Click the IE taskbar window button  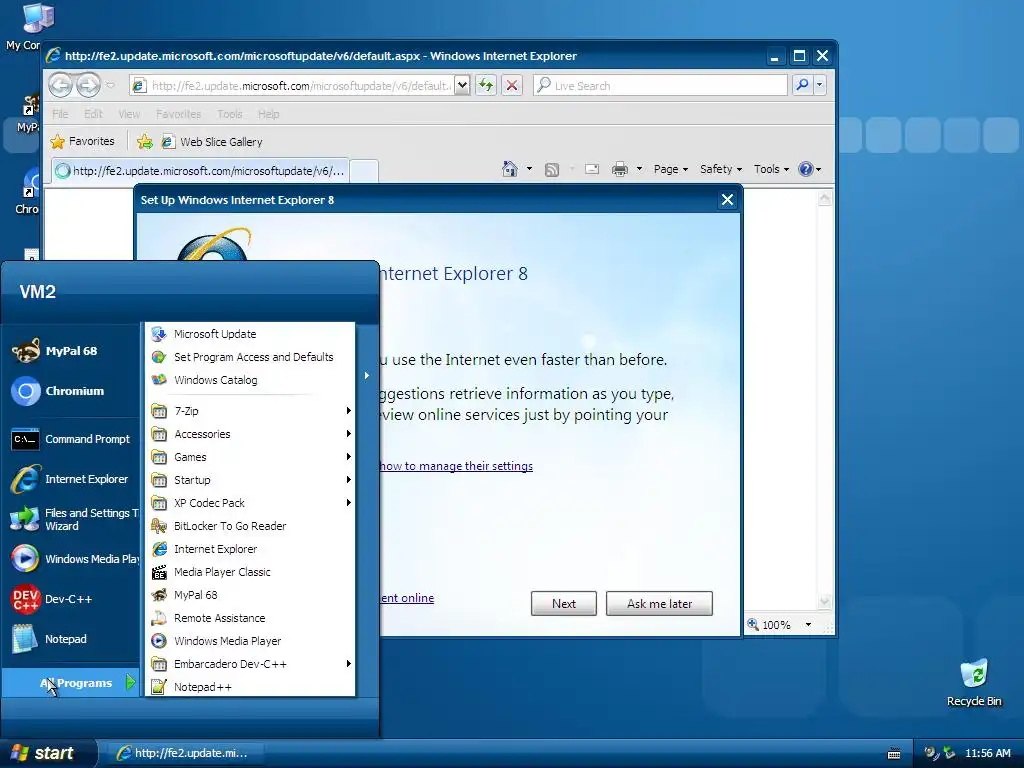pyautogui.click(x=184, y=753)
